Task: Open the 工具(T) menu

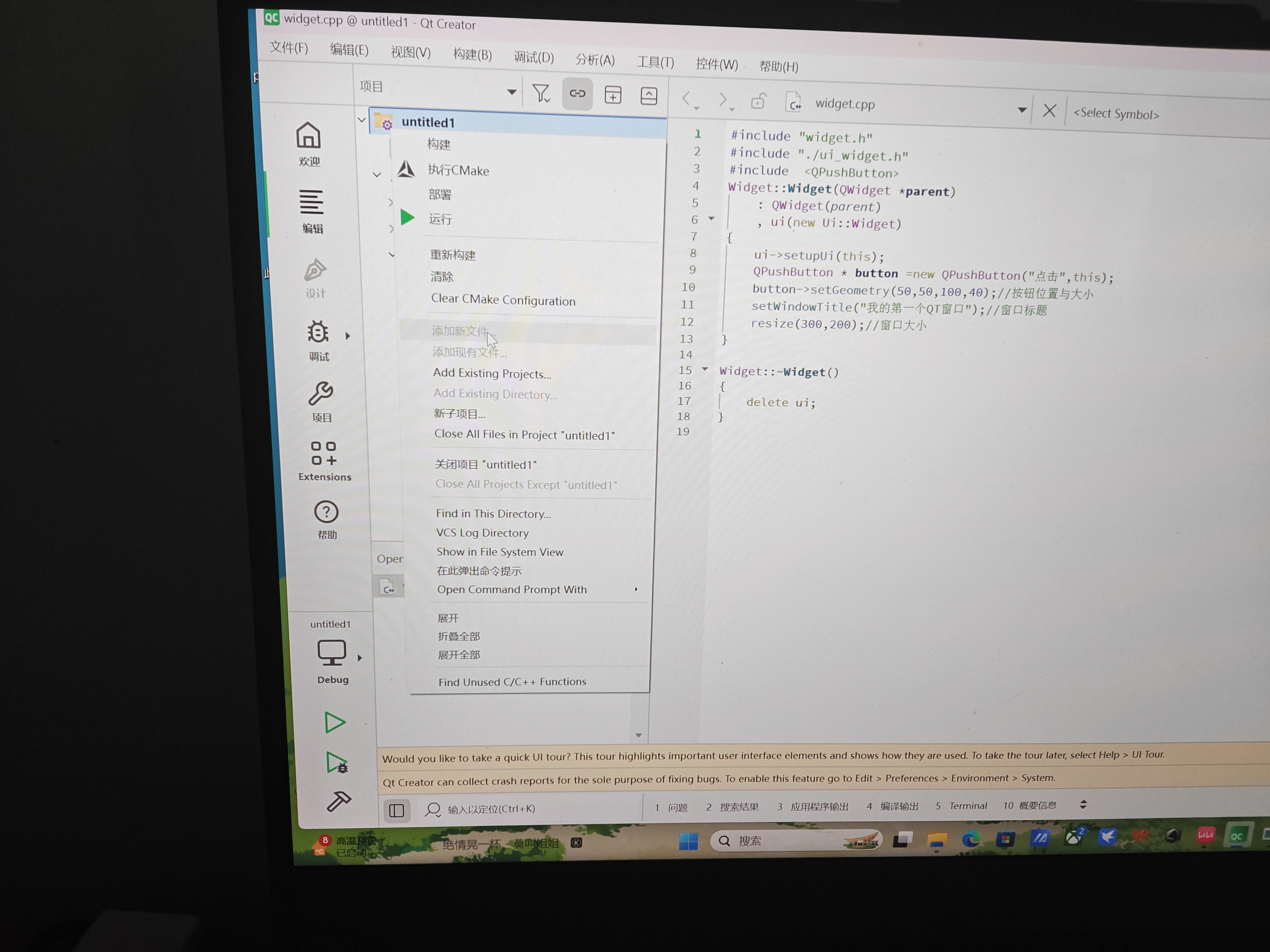Action: click(655, 62)
